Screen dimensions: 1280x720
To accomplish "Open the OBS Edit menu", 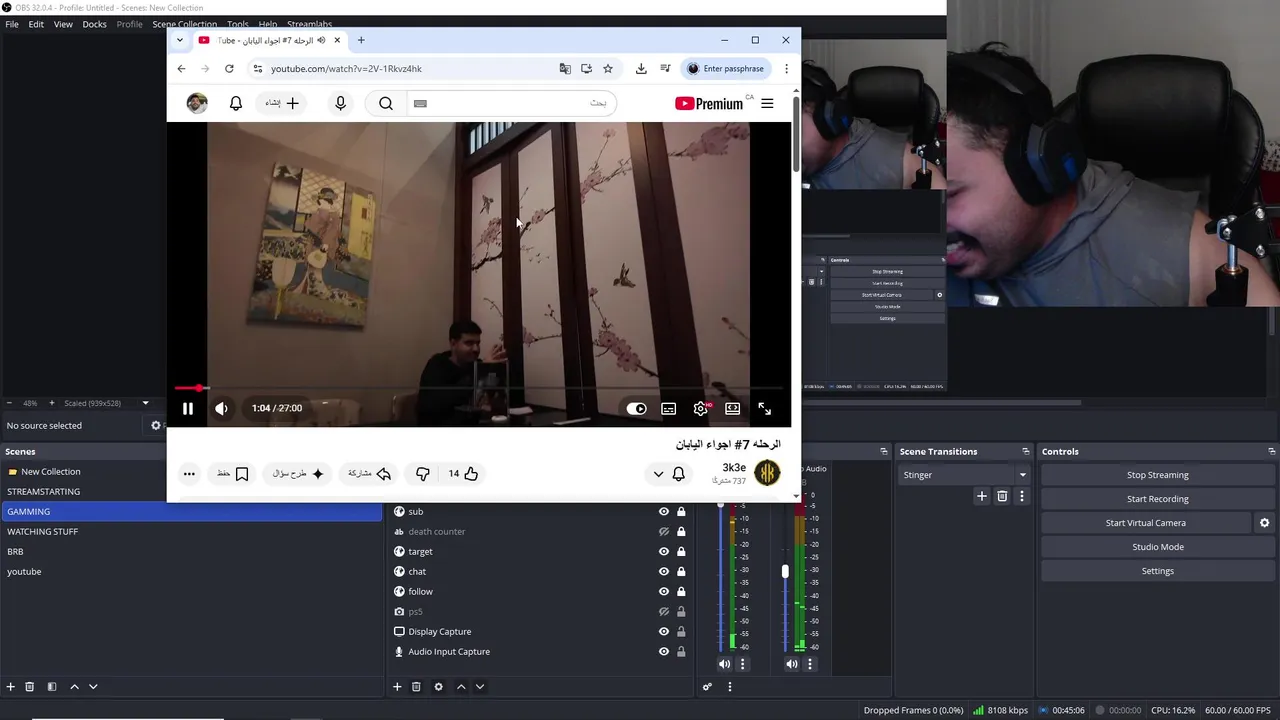I will [36, 24].
